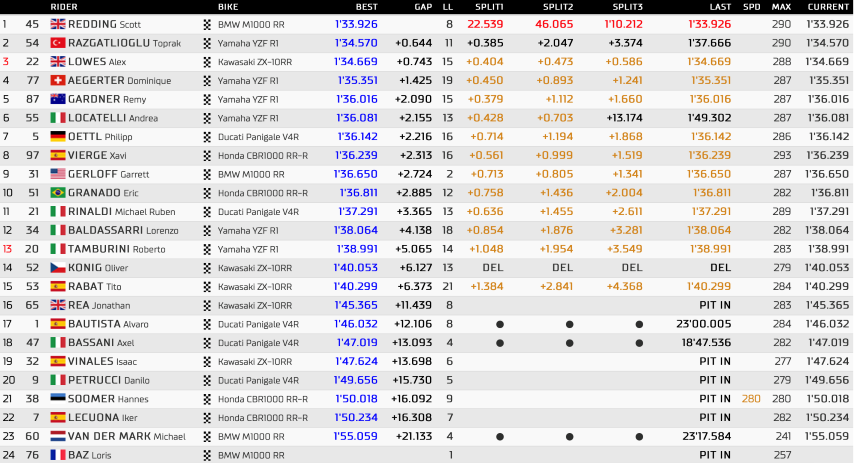This screenshot has width=854, height=463.
Task: Click split2 dot indicator in BAUTISTA's row
Action: pos(569,325)
